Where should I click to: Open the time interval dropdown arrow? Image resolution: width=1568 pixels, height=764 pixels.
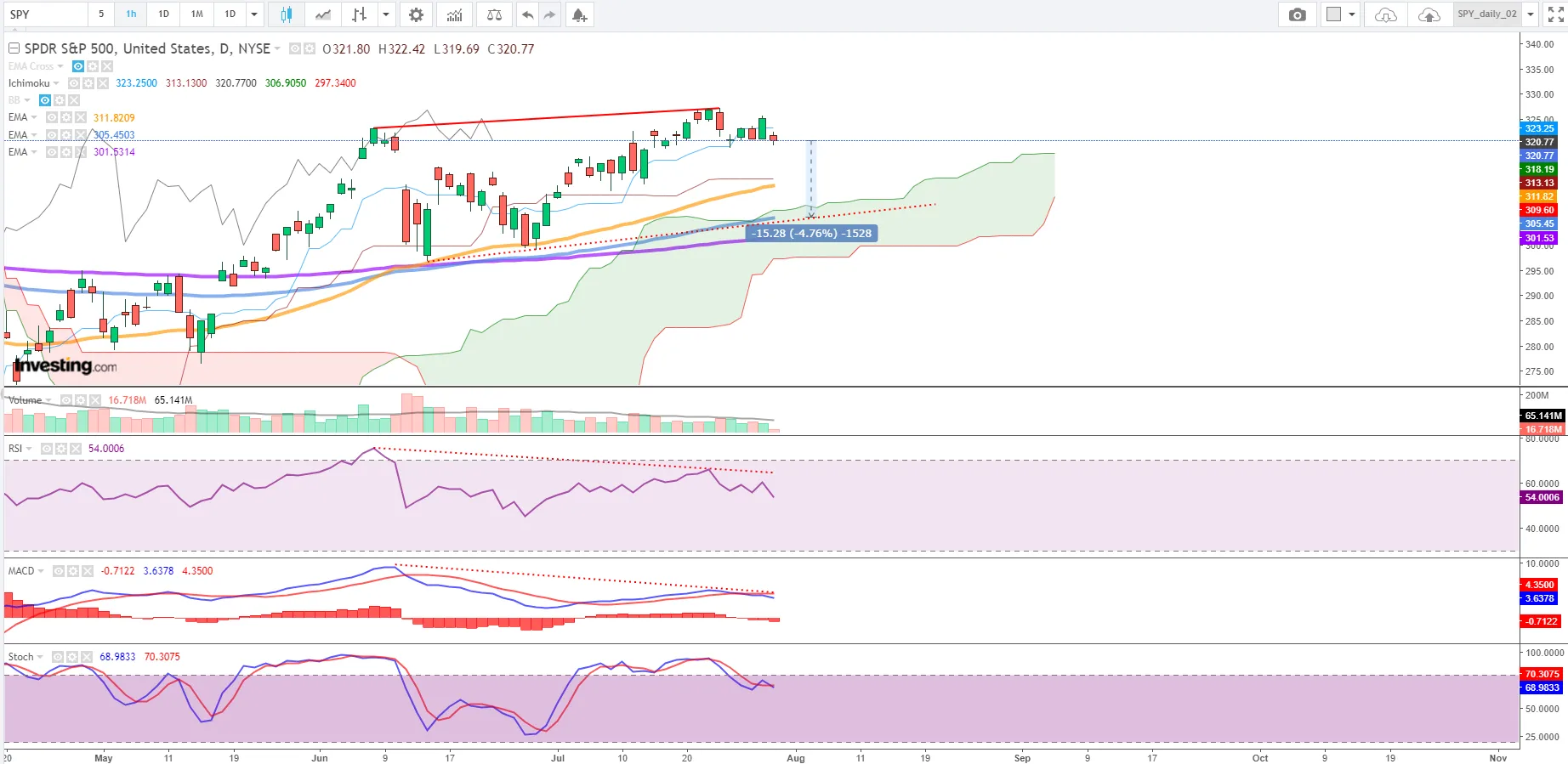(253, 14)
